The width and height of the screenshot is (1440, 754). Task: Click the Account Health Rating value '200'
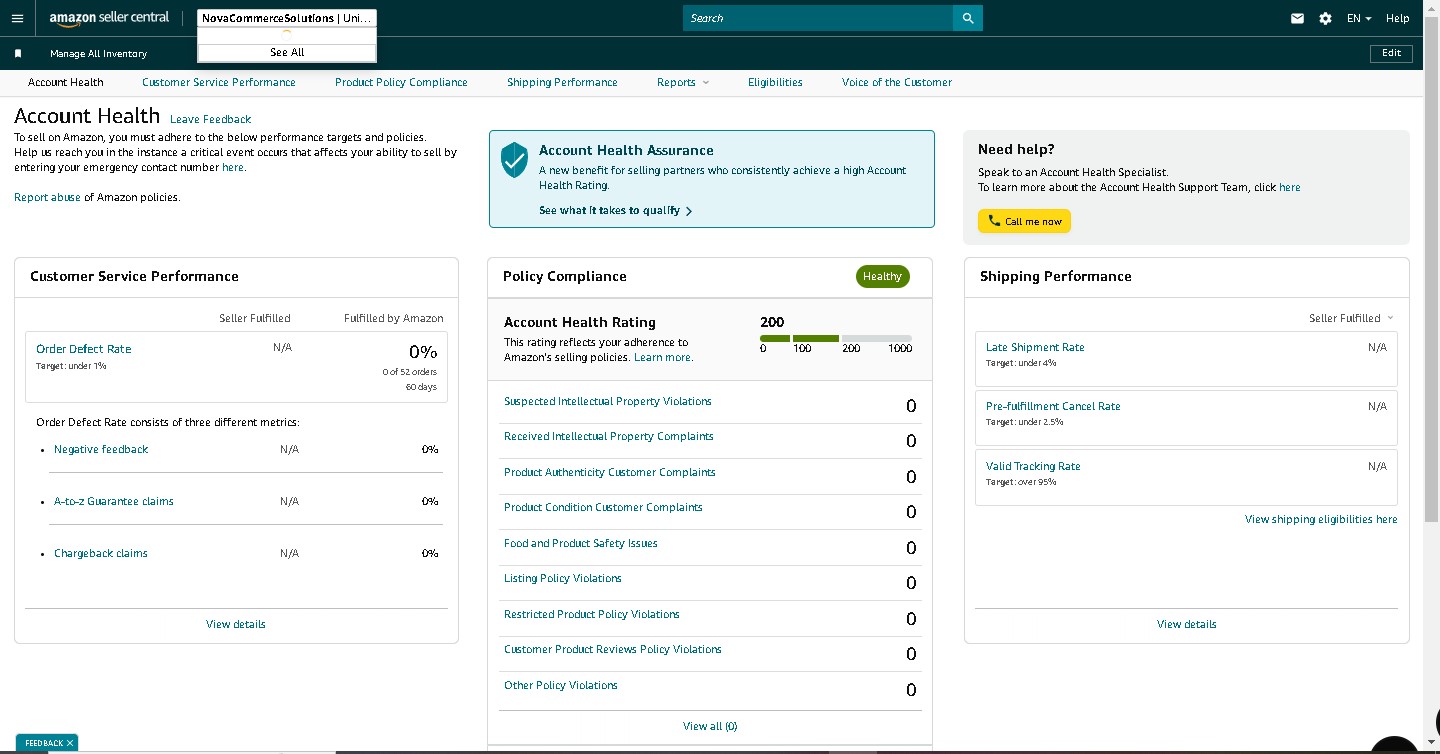coord(772,322)
